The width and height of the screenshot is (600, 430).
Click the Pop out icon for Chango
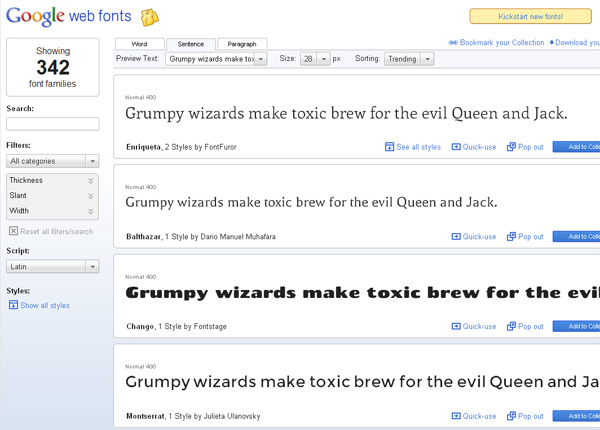pyautogui.click(x=511, y=326)
